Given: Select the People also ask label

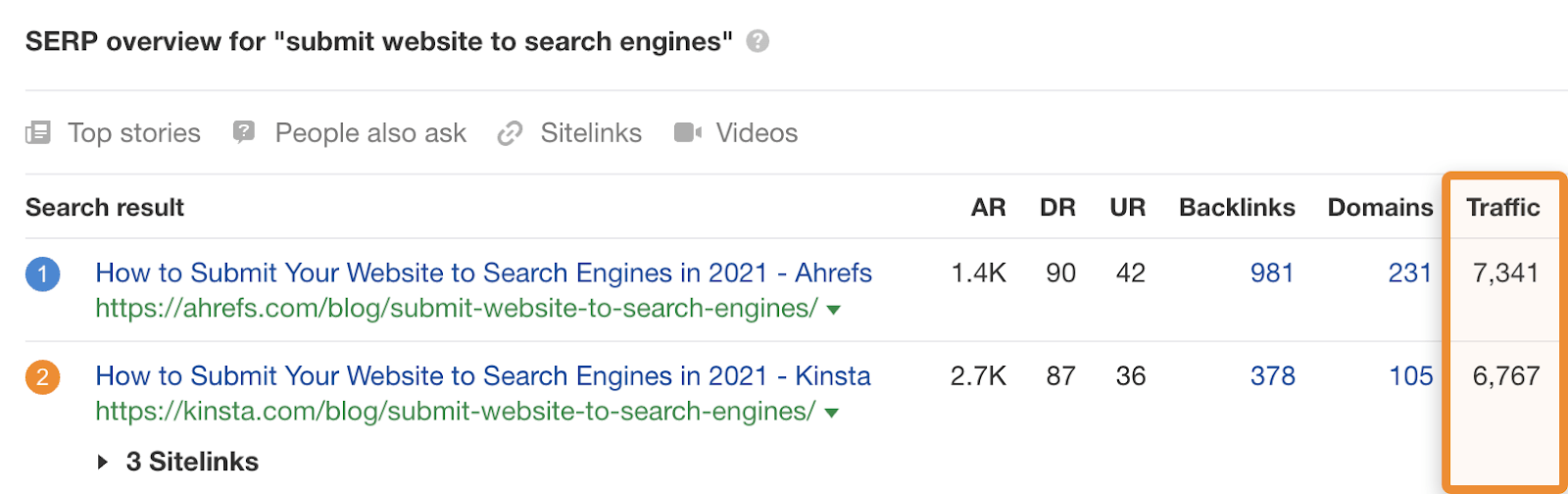Looking at the screenshot, I should (370, 132).
